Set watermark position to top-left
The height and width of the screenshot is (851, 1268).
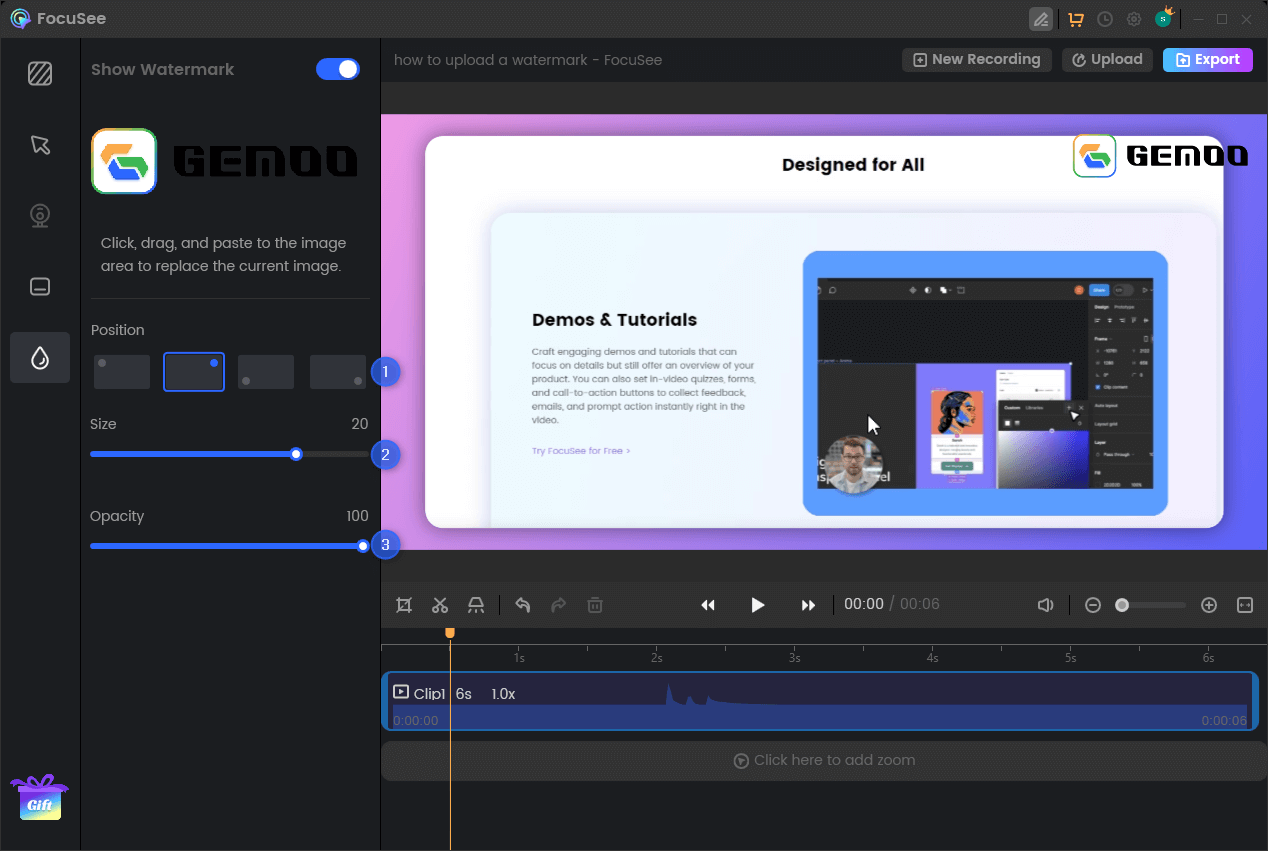122,372
